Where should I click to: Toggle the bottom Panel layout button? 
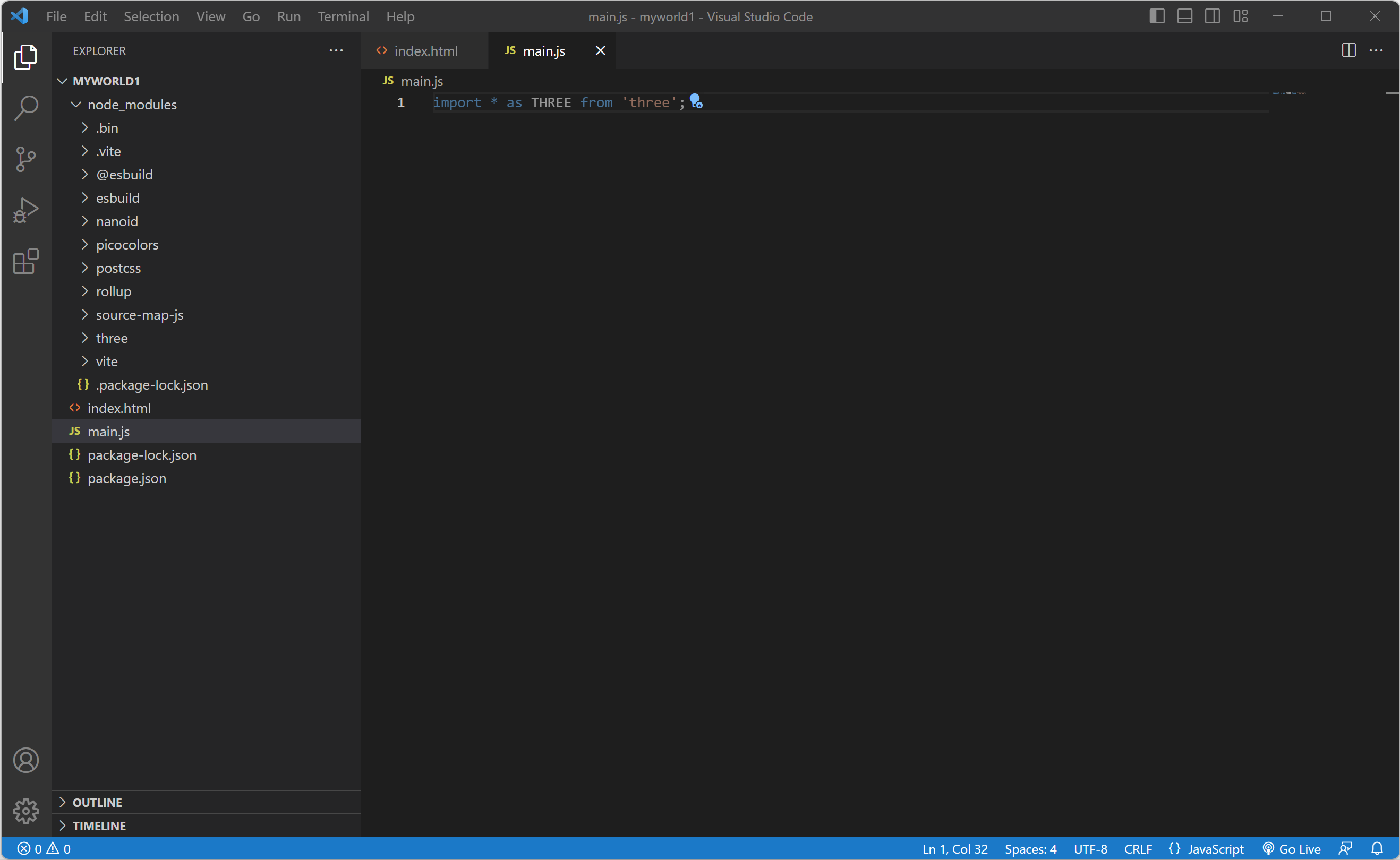tap(1184, 16)
